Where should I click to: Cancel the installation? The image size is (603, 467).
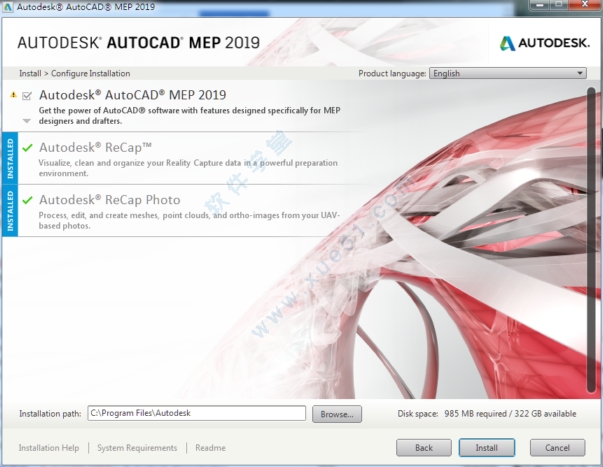557,448
